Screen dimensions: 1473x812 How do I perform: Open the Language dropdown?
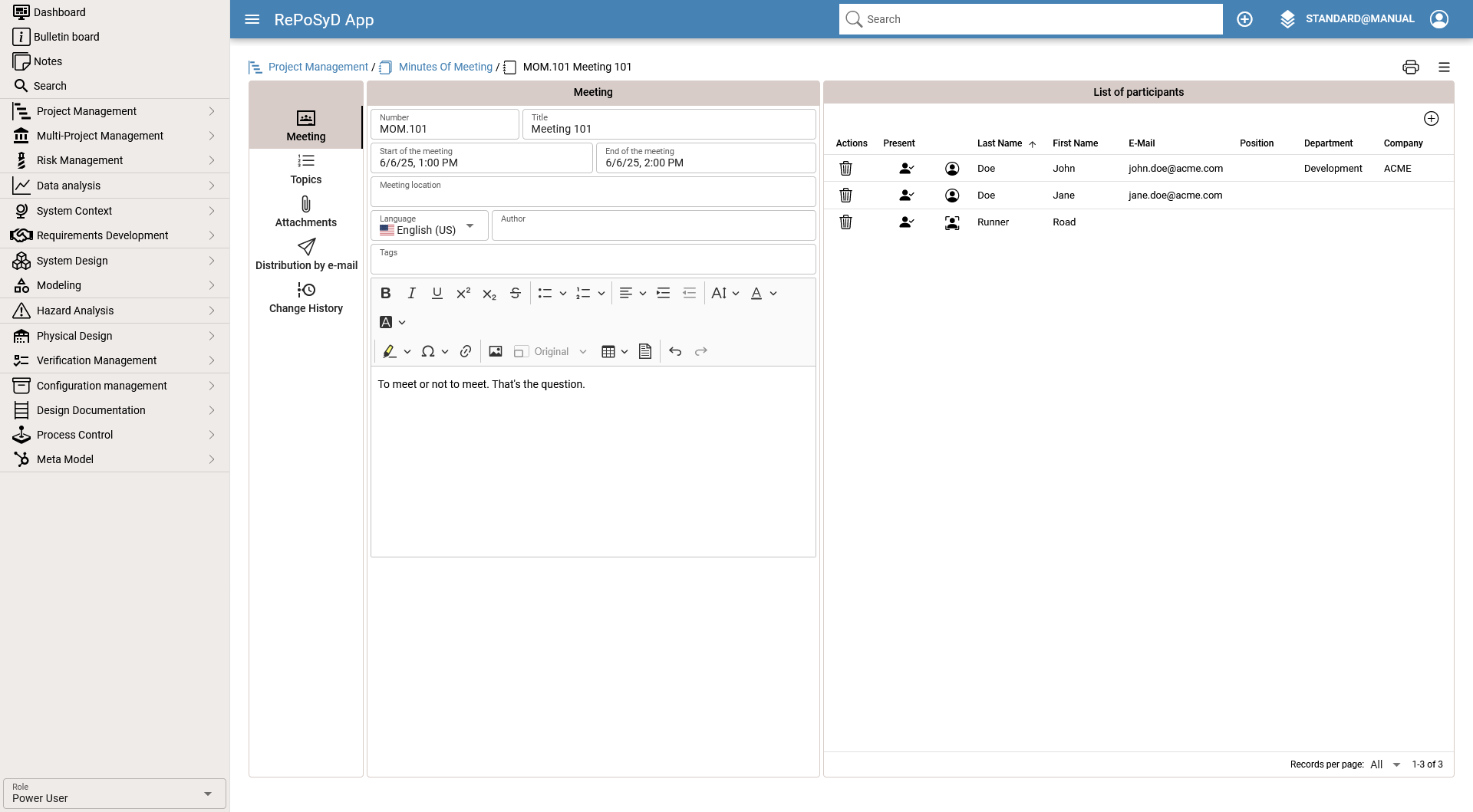pos(430,225)
